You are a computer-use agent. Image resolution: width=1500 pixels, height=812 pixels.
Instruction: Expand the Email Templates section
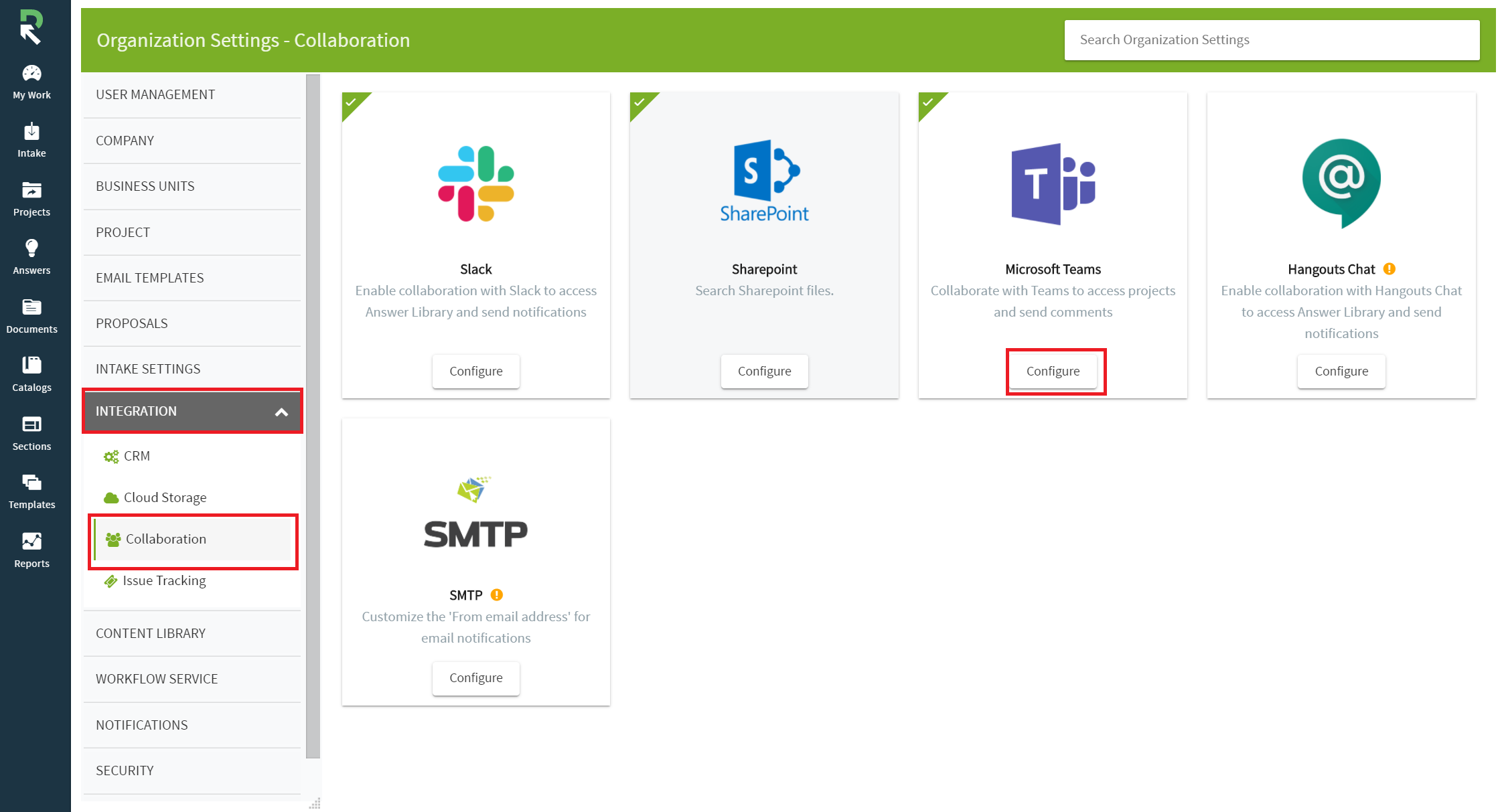coord(192,278)
